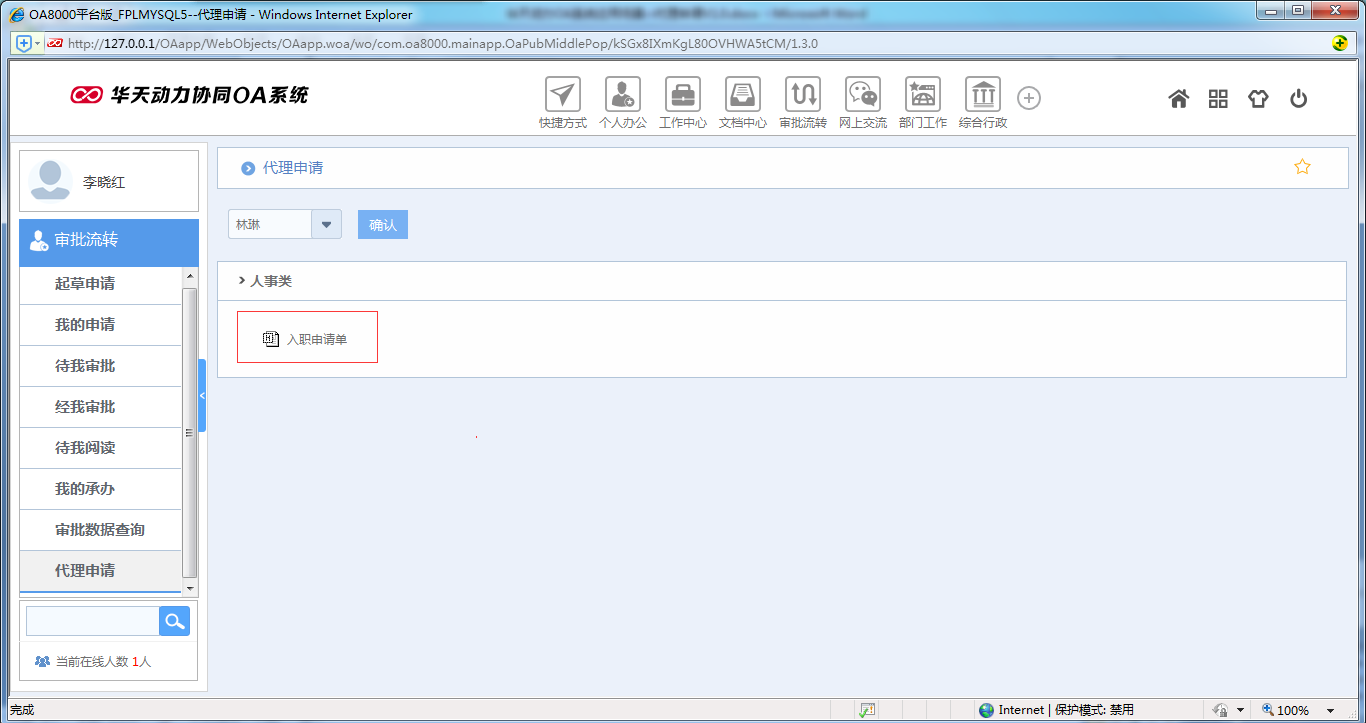Open the browser zoom level dropdown
1366x723 pixels.
click(x=1331, y=710)
